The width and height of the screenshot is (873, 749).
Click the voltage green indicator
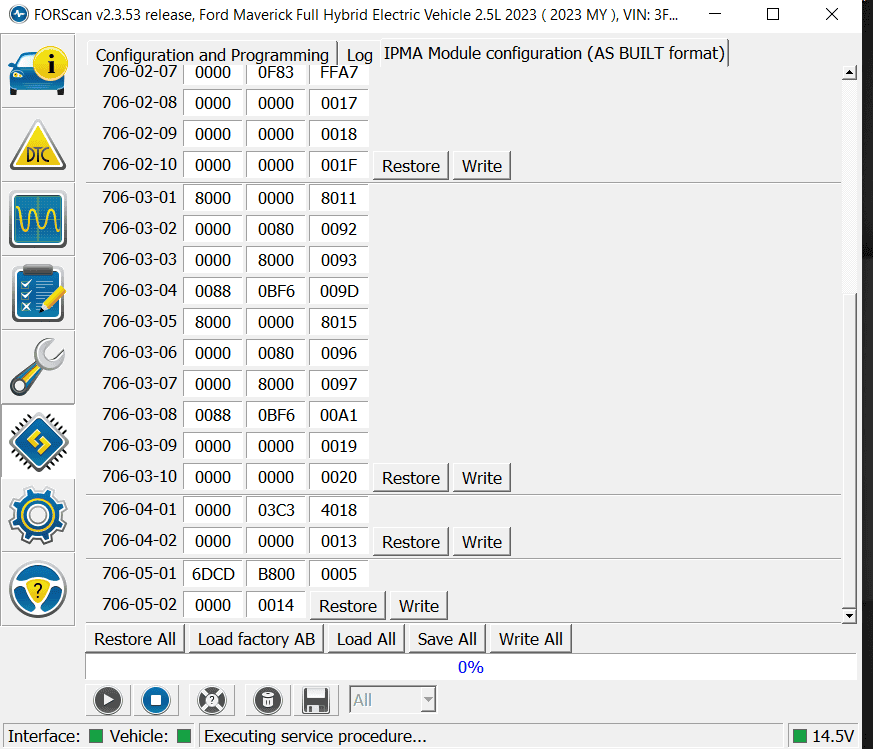(800, 736)
